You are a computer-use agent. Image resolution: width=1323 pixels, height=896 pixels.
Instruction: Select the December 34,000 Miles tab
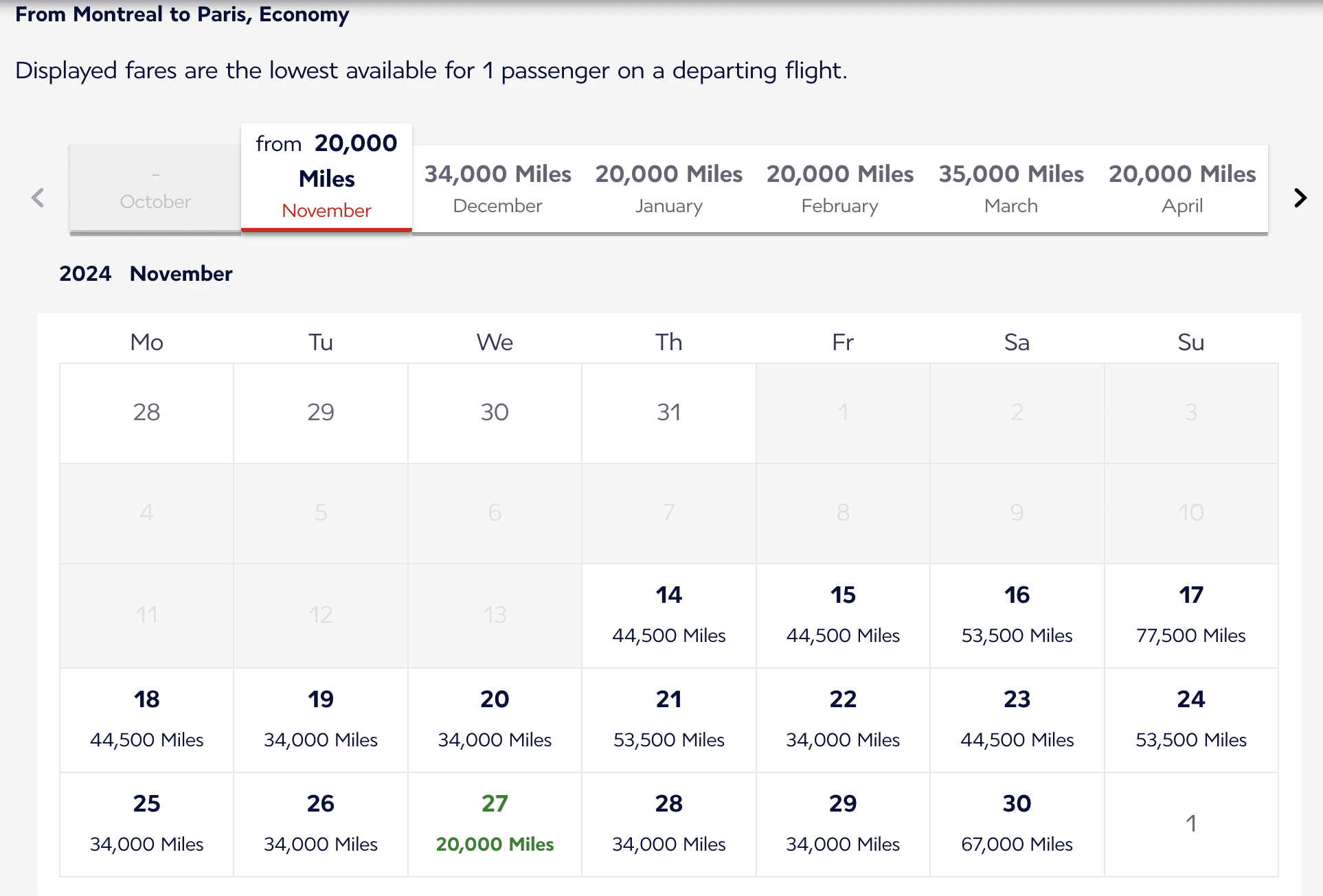click(x=497, y=188)
